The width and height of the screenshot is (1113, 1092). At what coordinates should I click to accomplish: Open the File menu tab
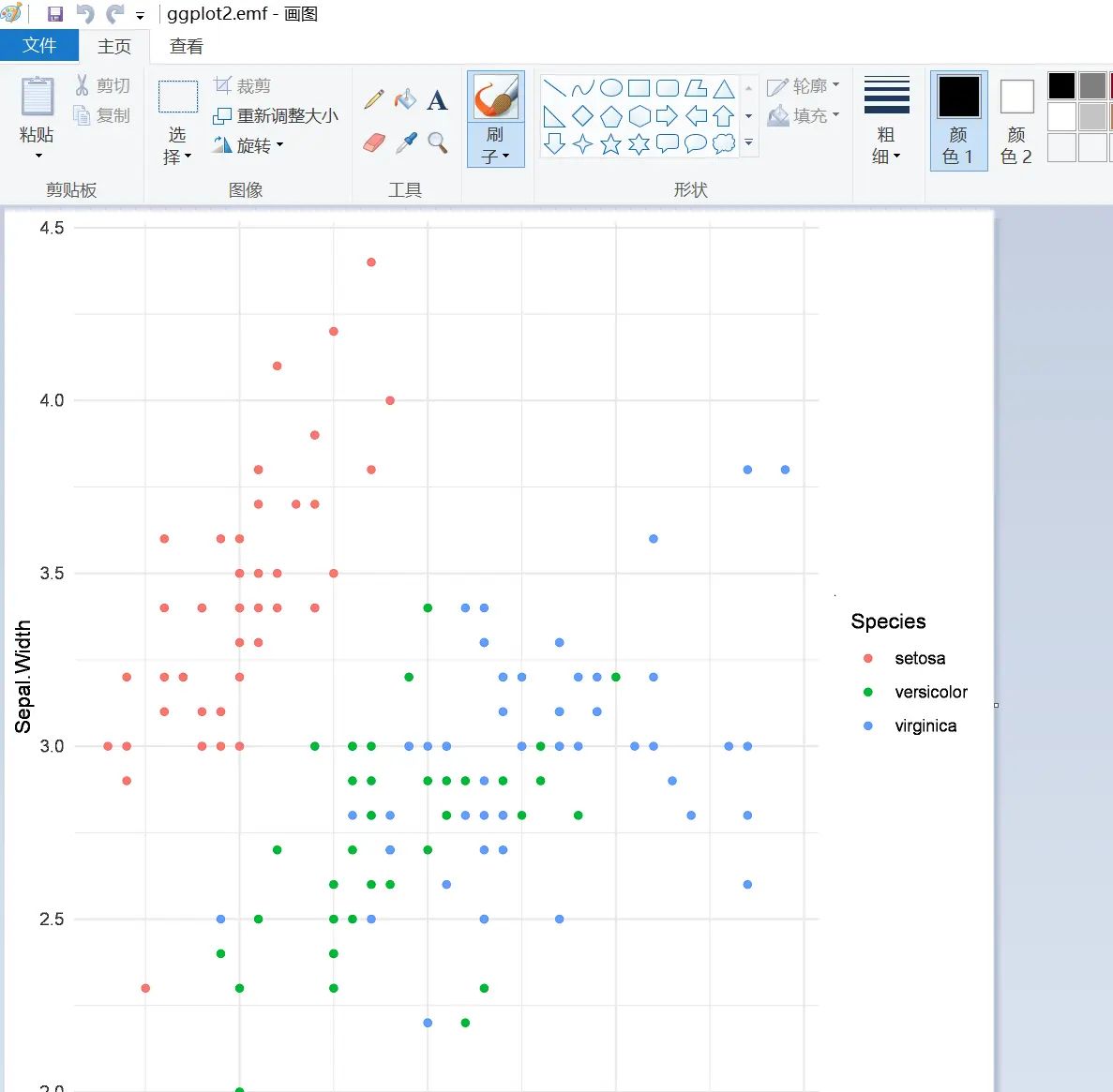(x=39, y=46)
